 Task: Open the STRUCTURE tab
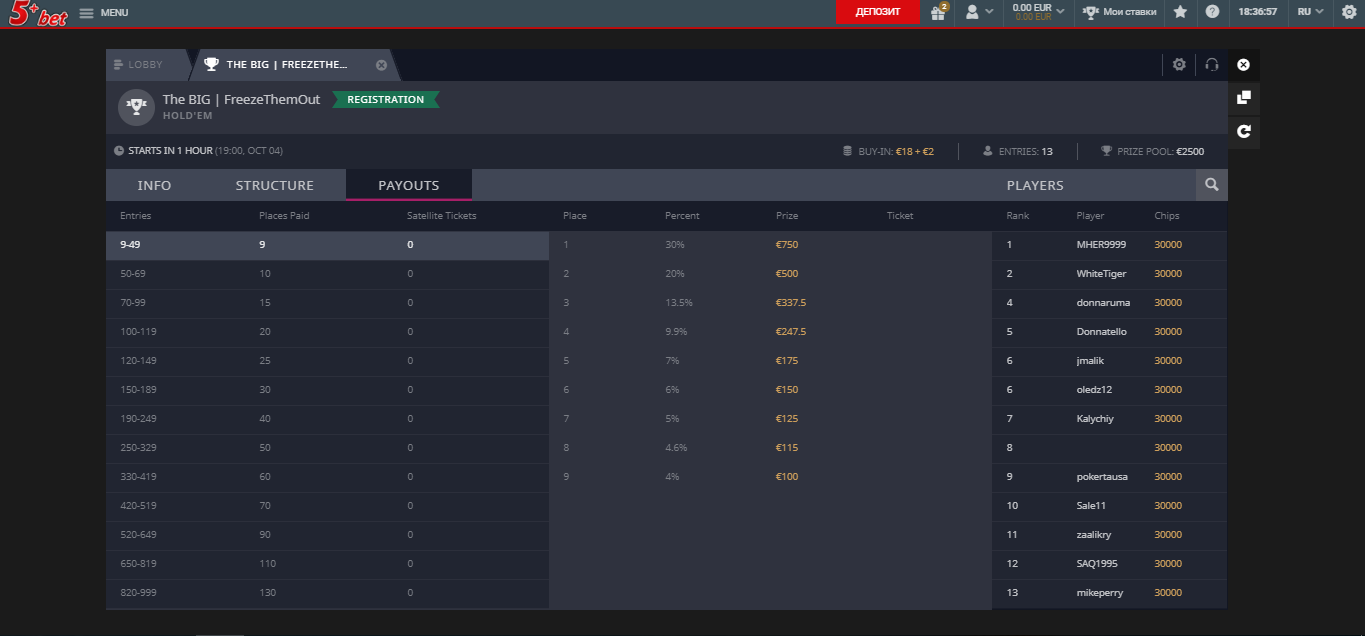click(274, 186)
